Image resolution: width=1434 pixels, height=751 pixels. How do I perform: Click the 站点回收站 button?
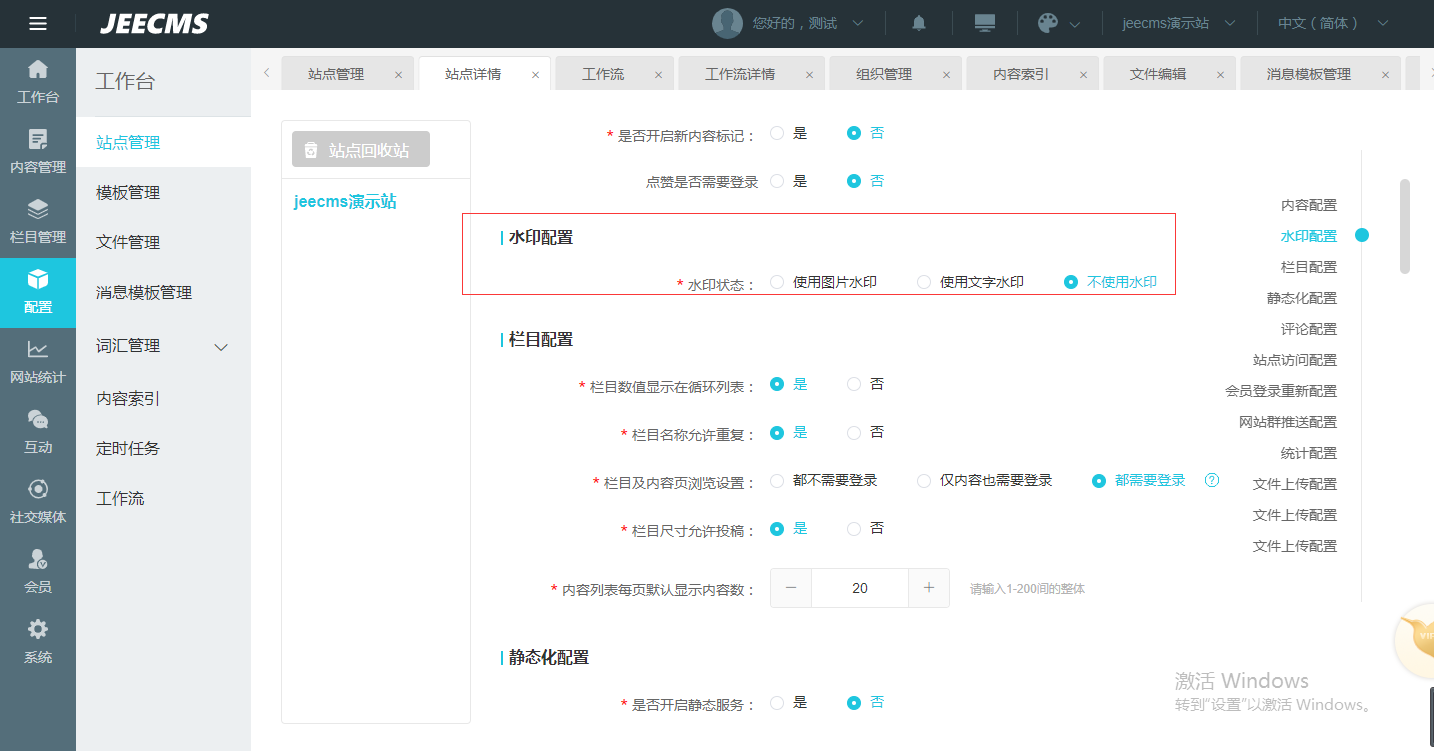point(361,150)
